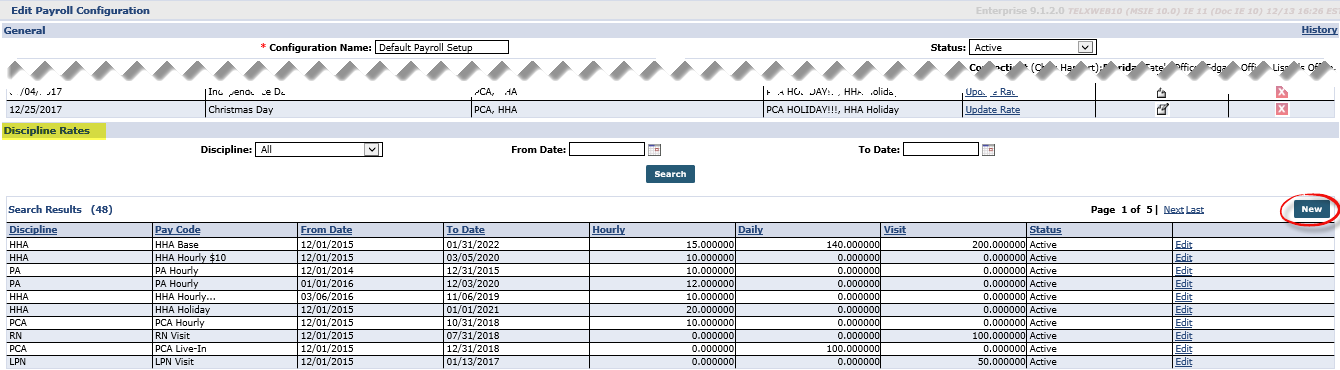The image size is (1340, 370).
Task: Click the Discipline Rates section header
Action: tap(47, 130)
